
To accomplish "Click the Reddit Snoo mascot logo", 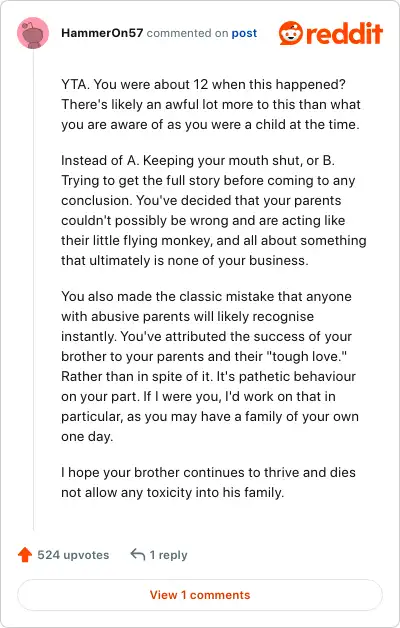I will (290, 33).
